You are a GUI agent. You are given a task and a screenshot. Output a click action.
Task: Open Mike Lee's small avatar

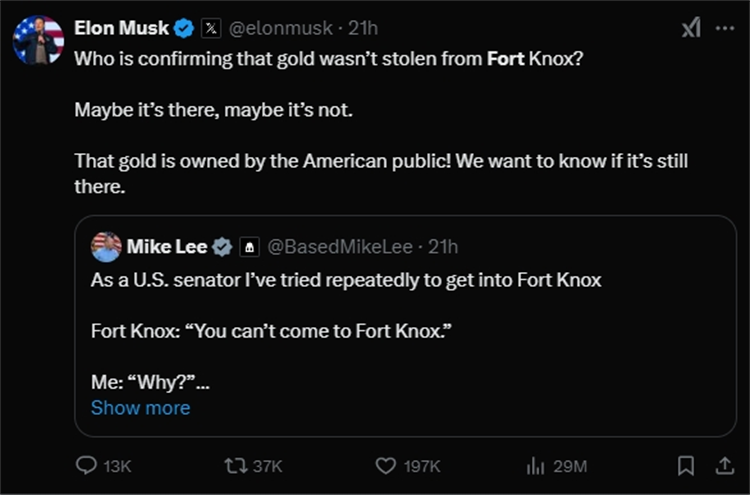pos(106,246)
